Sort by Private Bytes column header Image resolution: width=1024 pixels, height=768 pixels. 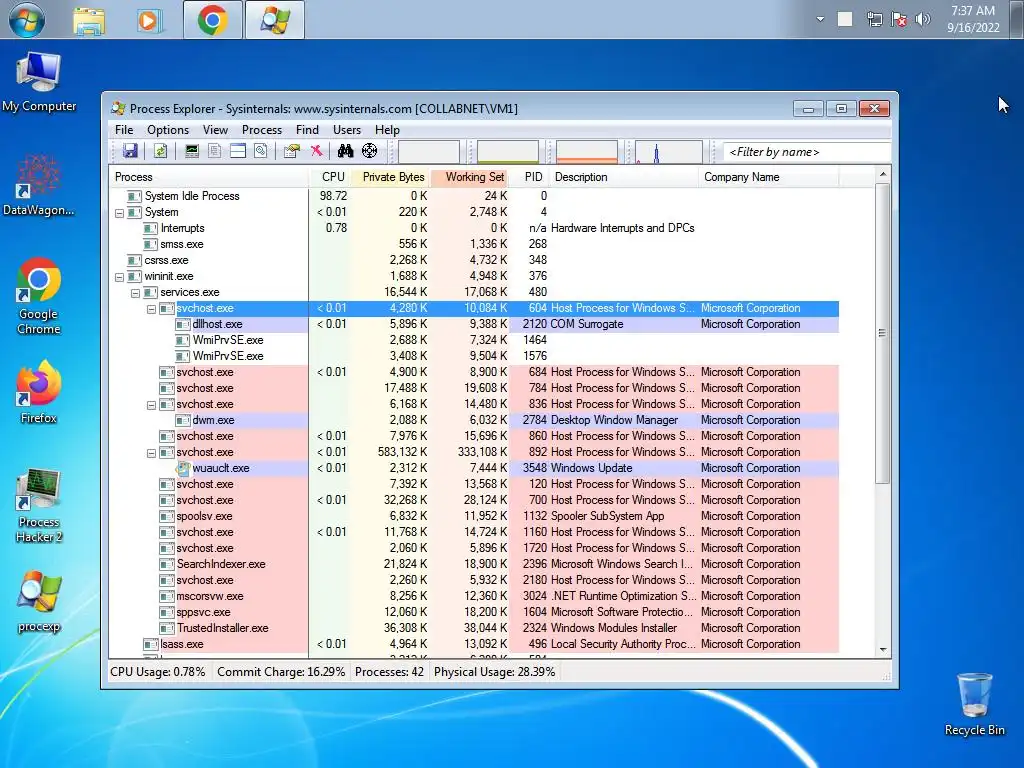coord(390,177)
